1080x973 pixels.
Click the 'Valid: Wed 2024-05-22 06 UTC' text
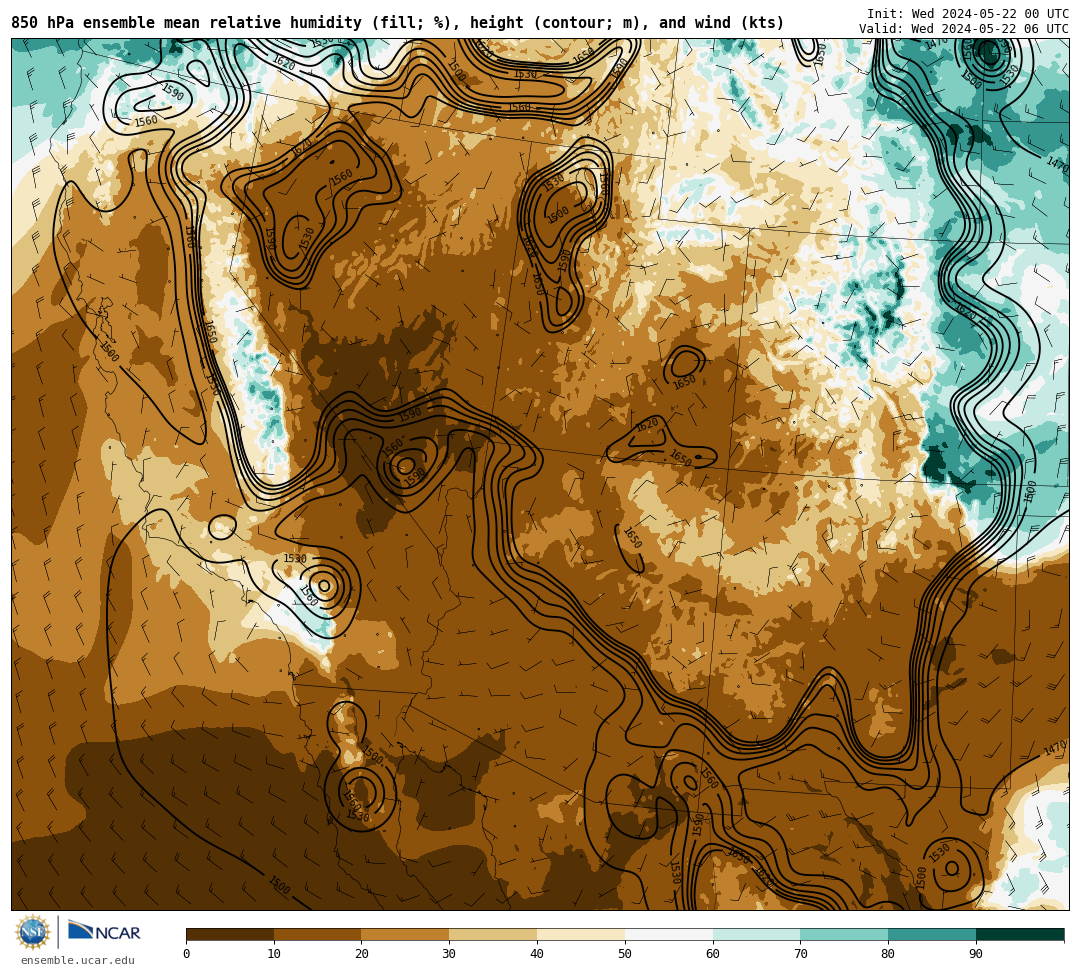tap(964, 29)
